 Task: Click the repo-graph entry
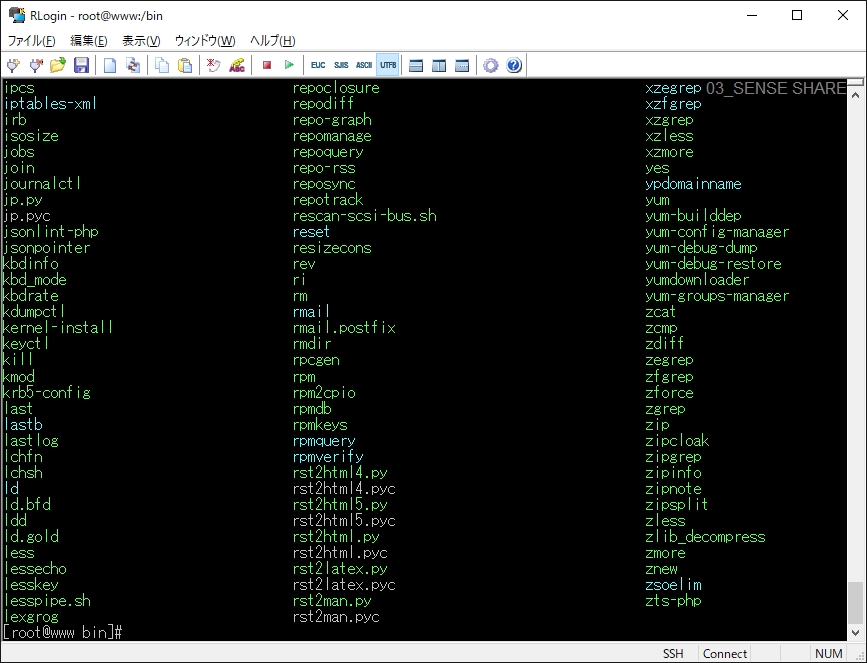coord(332,119)
